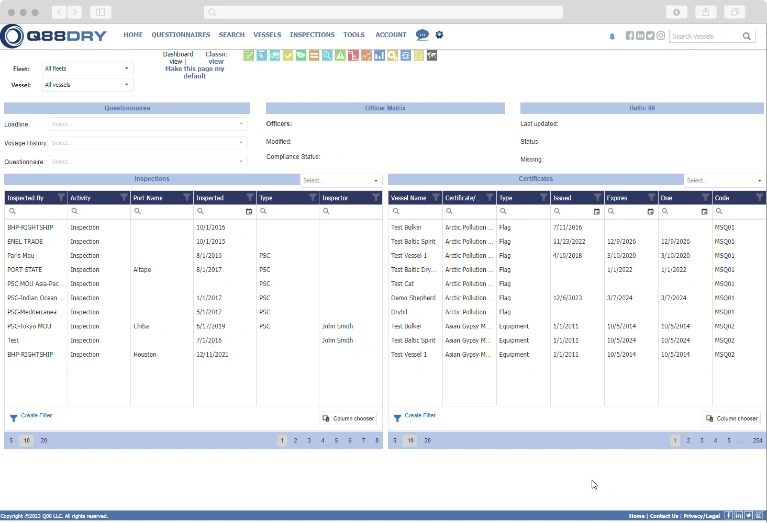Open the INSPECTIONS menu

pyautogui.click(x=312, y=35)
